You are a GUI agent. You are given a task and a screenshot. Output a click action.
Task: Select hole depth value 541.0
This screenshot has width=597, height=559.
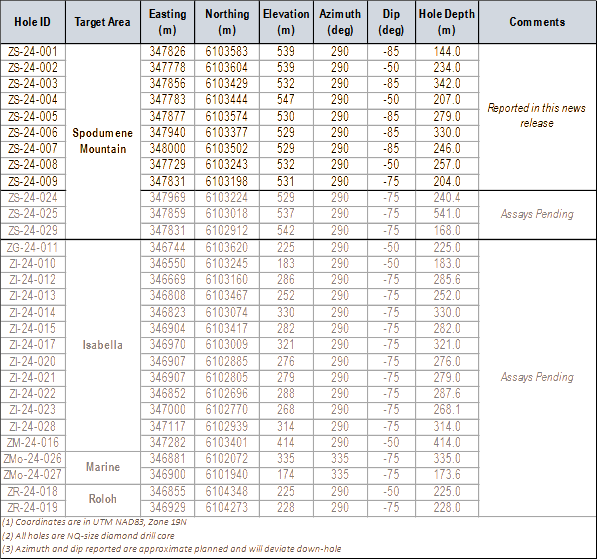tap(447, 214)
